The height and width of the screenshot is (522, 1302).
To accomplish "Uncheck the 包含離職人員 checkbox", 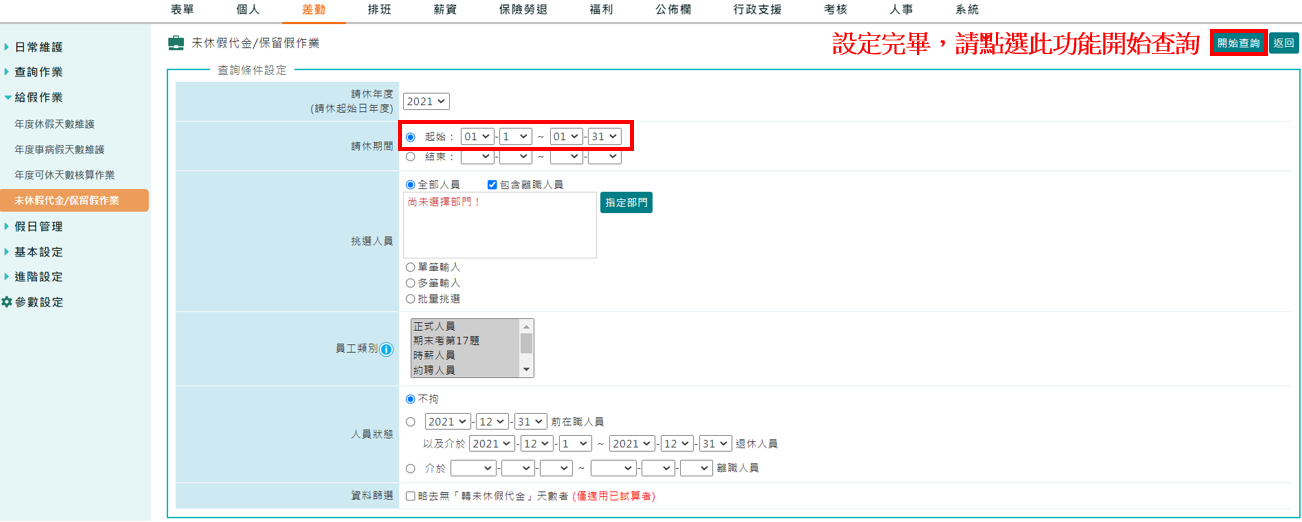I will 493,185.
